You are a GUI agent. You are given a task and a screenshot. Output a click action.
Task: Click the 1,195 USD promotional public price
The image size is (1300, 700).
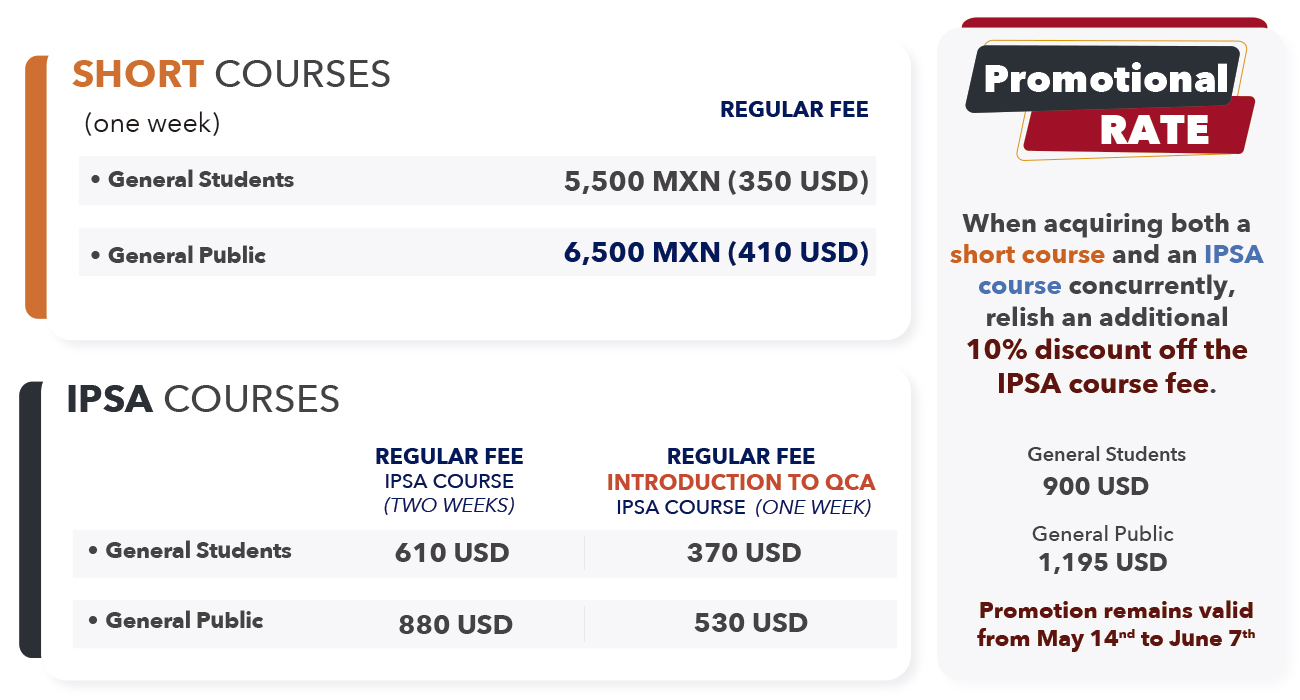click(x=1102, y=562)
